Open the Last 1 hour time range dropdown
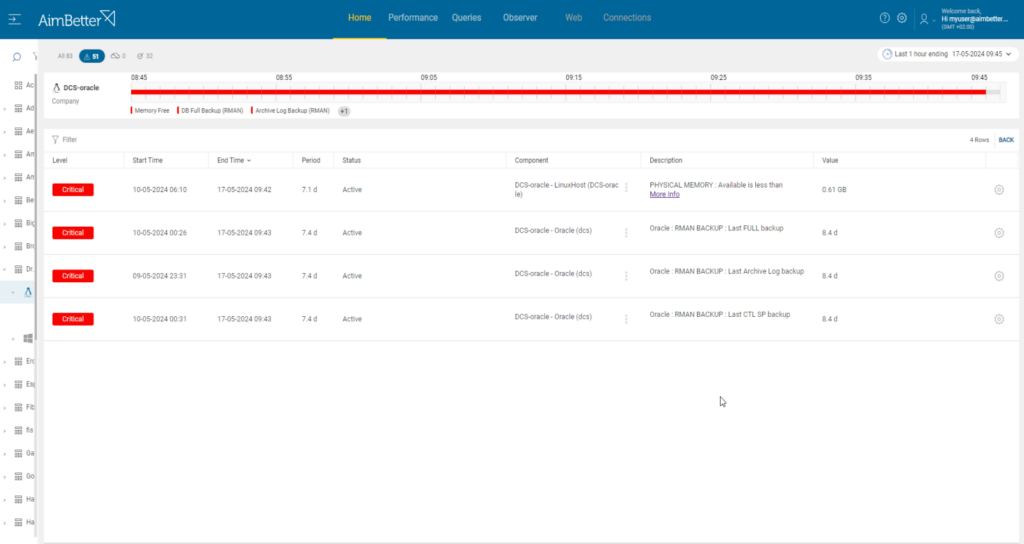1024x544 pixels. (947, 54)
